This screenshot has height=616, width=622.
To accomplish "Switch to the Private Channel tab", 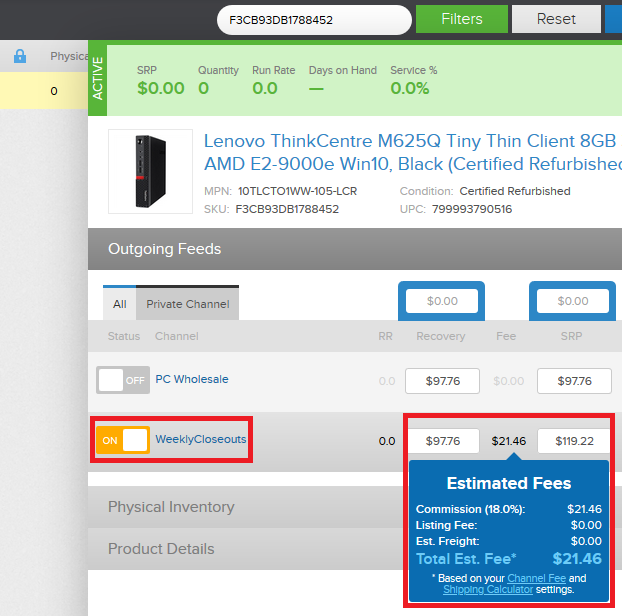I will (x=188, y=304).
